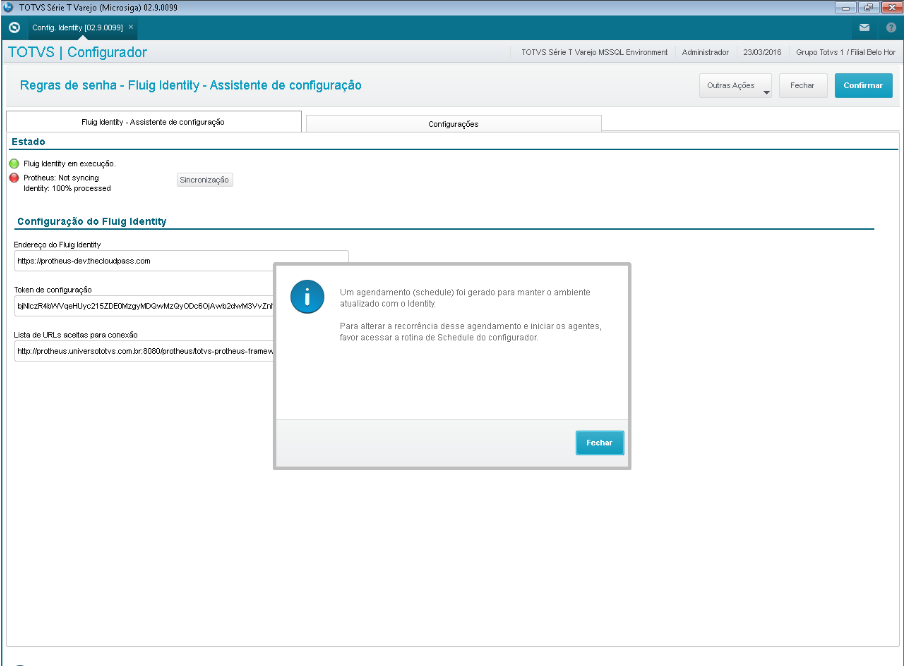Click the Estado section heading
The image size is (911, 670).
[28, 142]
